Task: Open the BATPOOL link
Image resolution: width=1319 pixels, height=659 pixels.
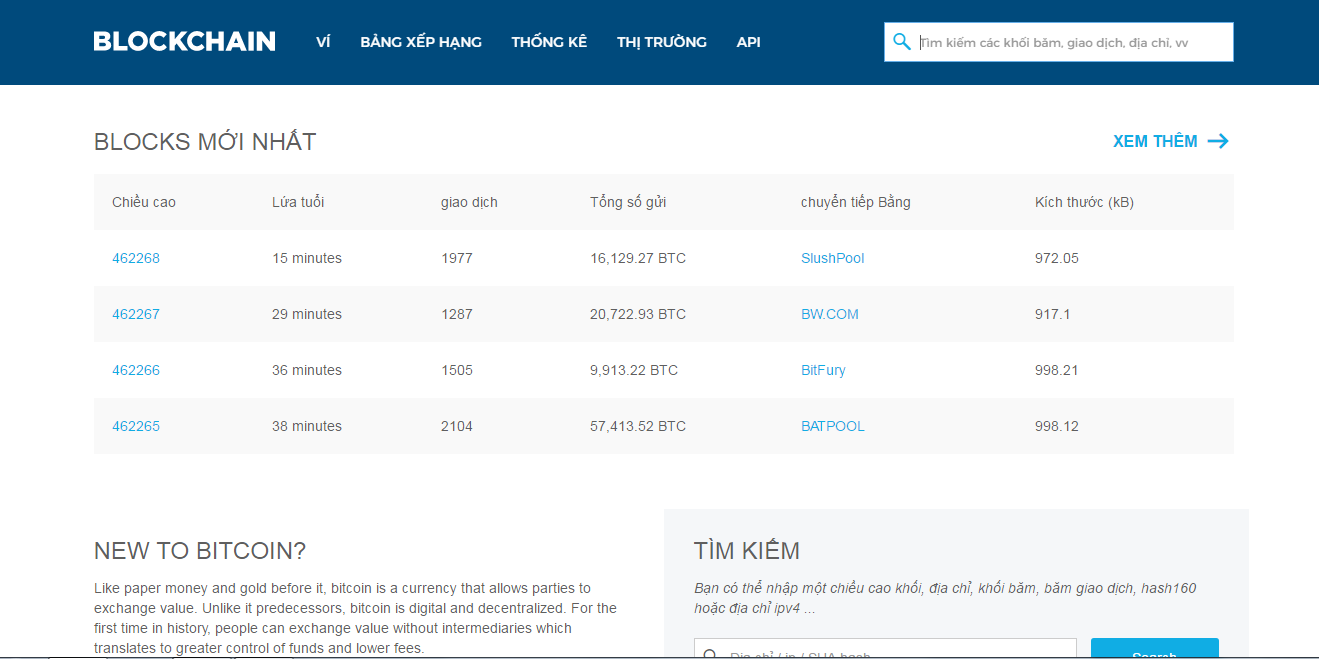Action: pyautogui.click(x=833, y=426)
